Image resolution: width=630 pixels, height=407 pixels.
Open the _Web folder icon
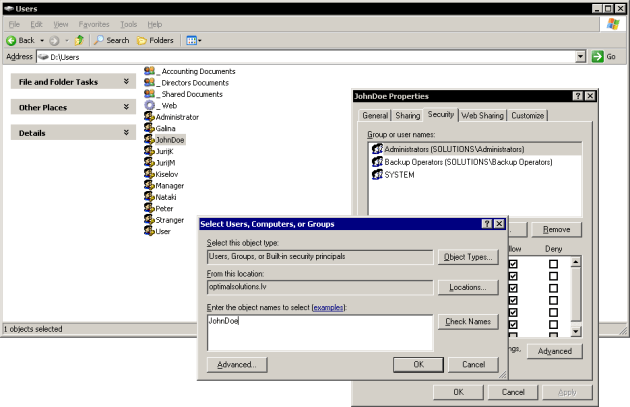click(x=149, y=105)
